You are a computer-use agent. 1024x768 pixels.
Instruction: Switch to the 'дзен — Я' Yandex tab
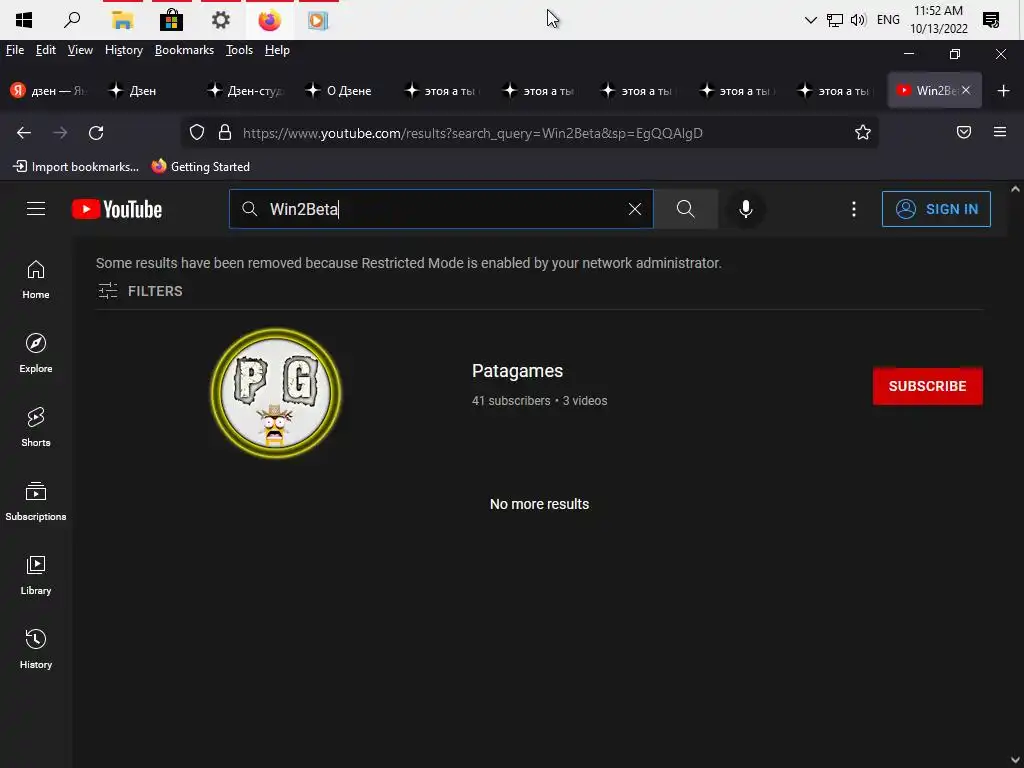pos(50,91)
